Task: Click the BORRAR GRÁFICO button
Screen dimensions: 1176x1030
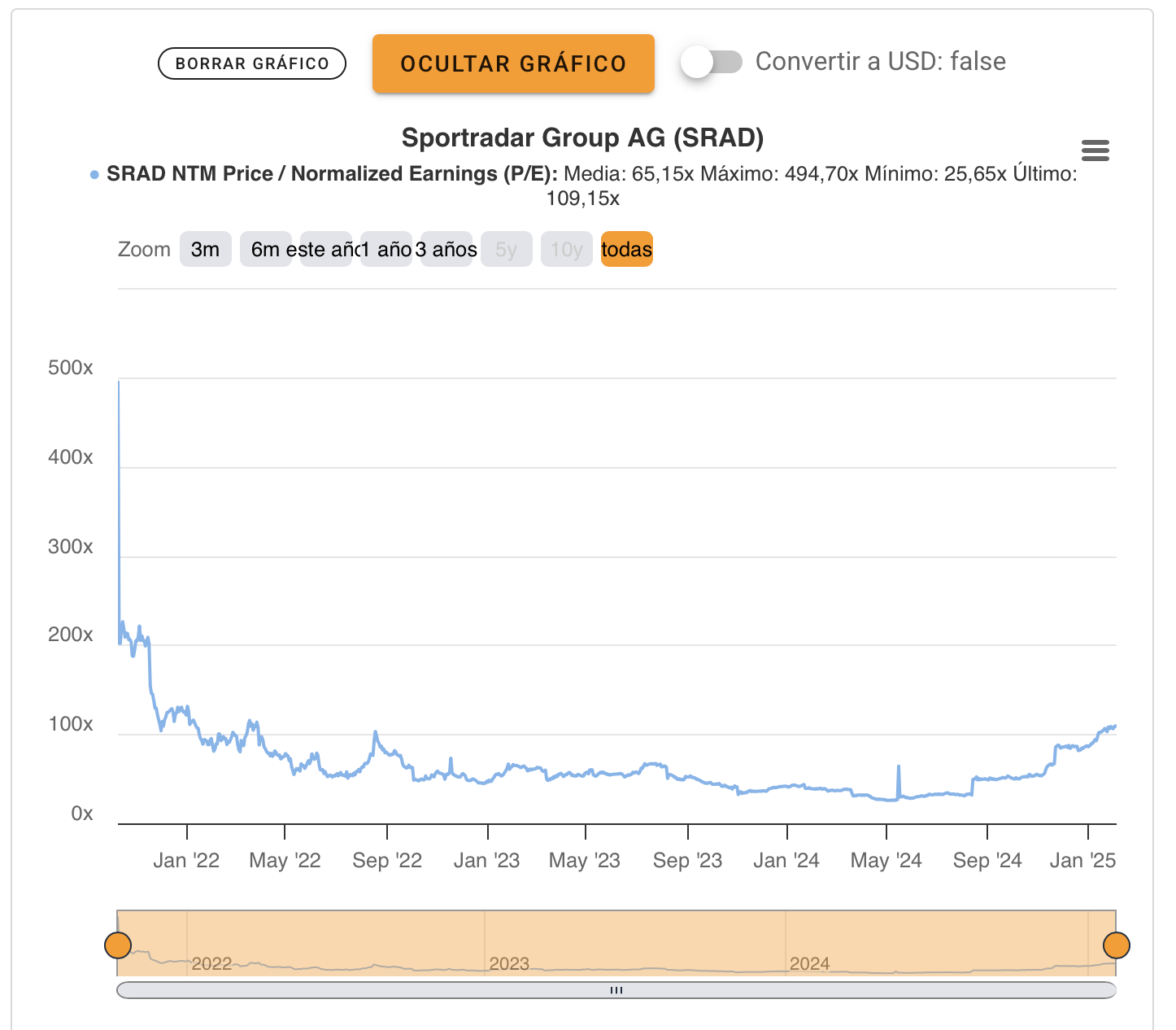Action: coord(252,63)
